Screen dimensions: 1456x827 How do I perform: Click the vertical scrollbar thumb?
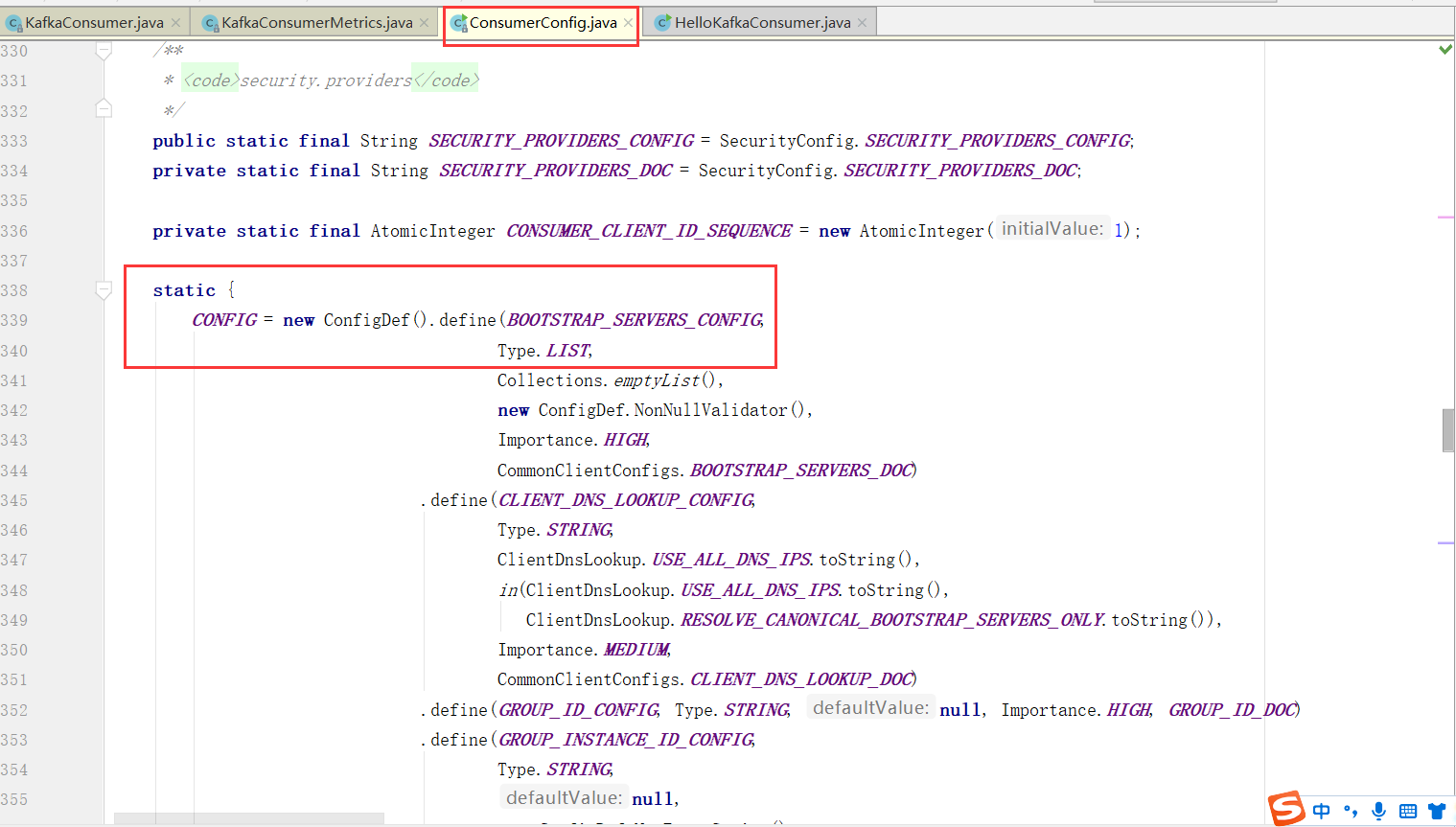pyautogui.click(x=1448, y=430)
